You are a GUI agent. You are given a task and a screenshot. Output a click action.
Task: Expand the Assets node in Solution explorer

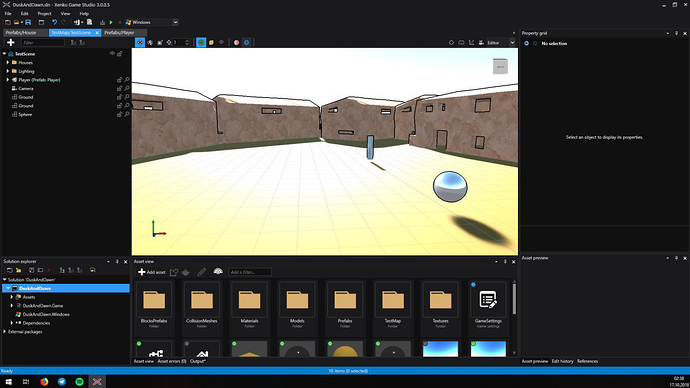(12, 297)
